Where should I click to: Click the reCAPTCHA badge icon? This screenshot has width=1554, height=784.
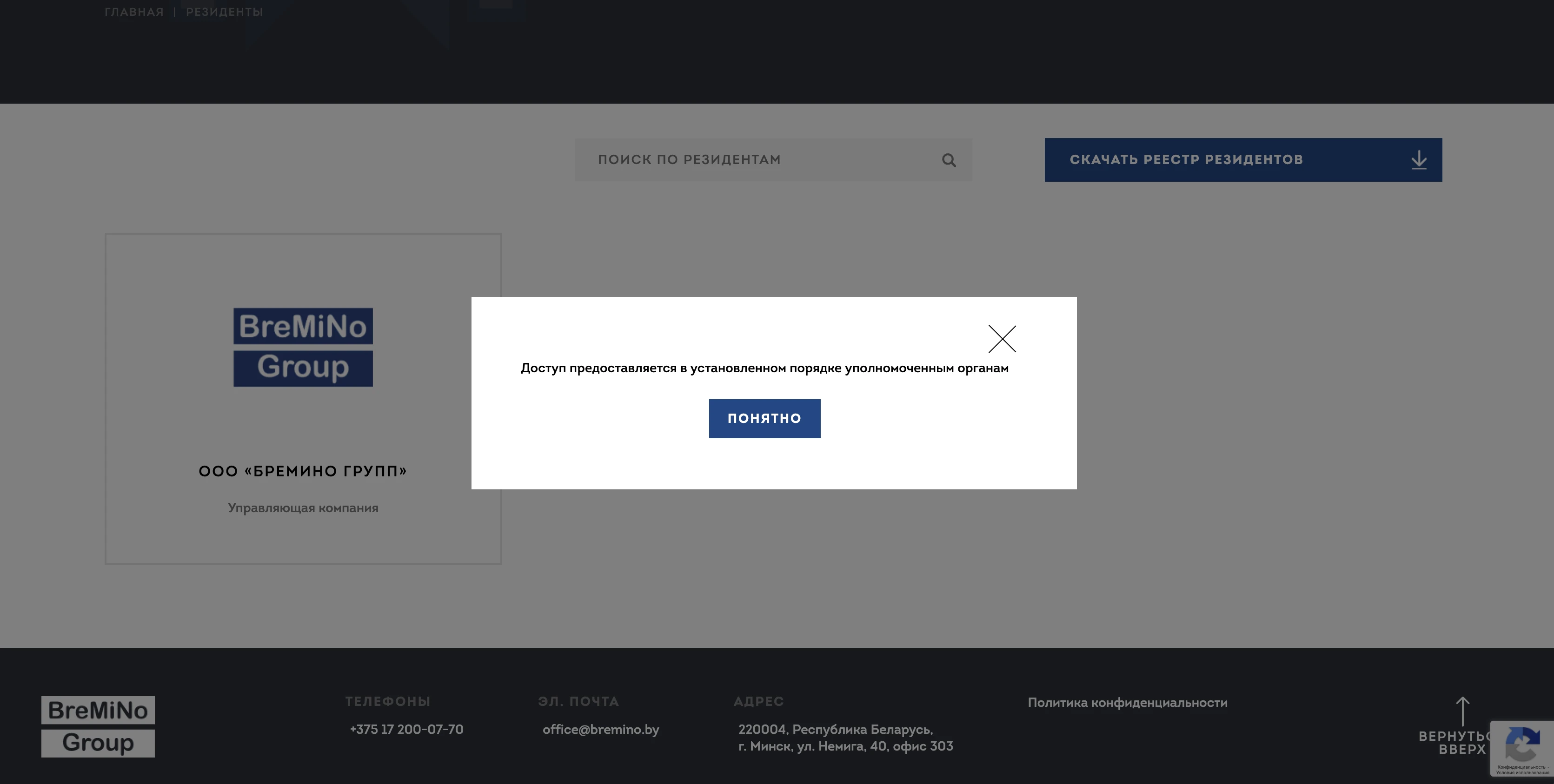coord(1523,743)
